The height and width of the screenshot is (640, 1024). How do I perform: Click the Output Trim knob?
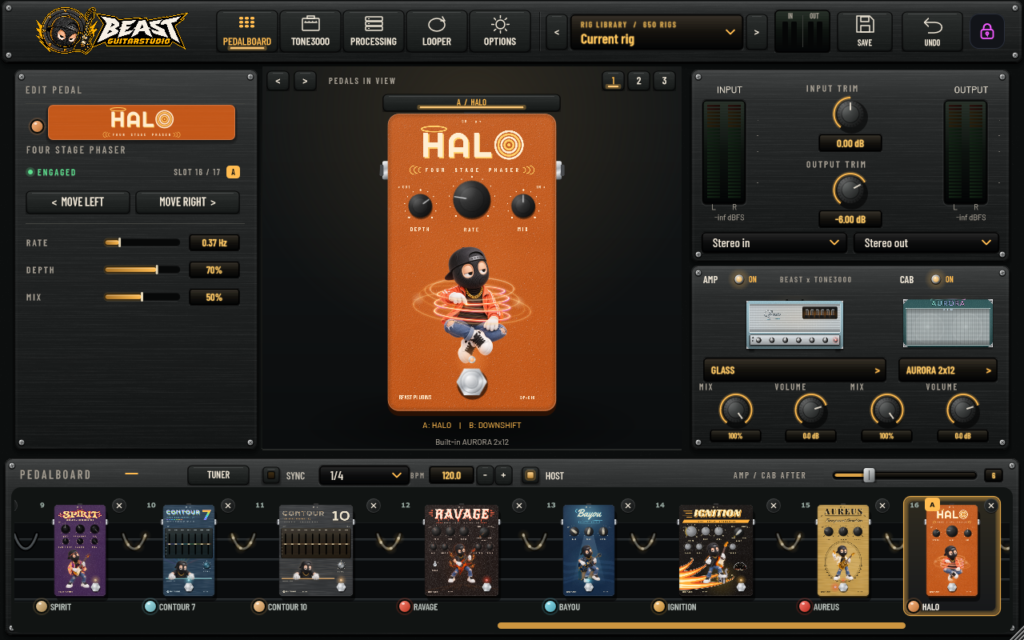point(850,190)
